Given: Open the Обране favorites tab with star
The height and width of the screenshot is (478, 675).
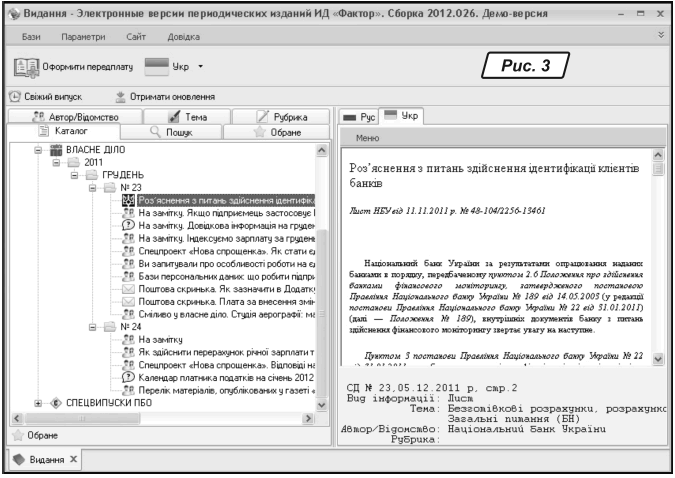Looking at the screenshot, I should (275, 131).
